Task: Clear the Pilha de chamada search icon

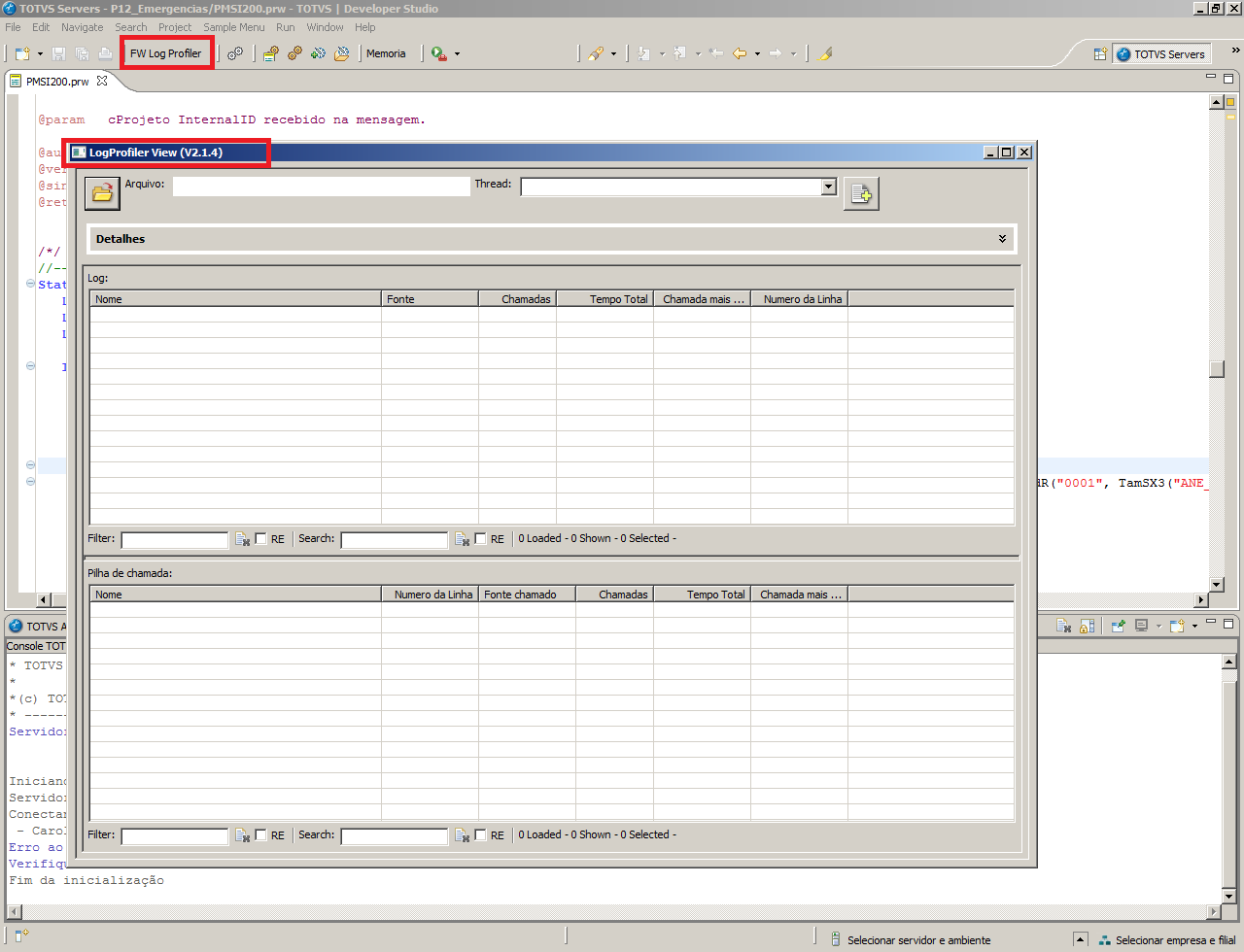Action: point(462,835)
